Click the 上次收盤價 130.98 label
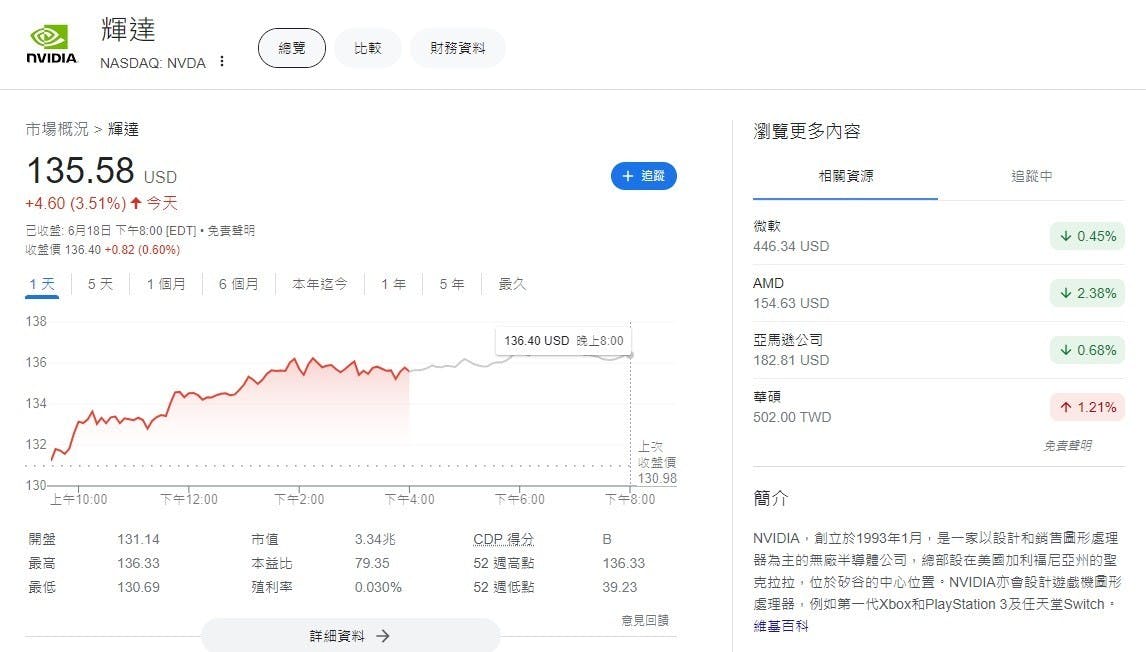 [657, 463]
